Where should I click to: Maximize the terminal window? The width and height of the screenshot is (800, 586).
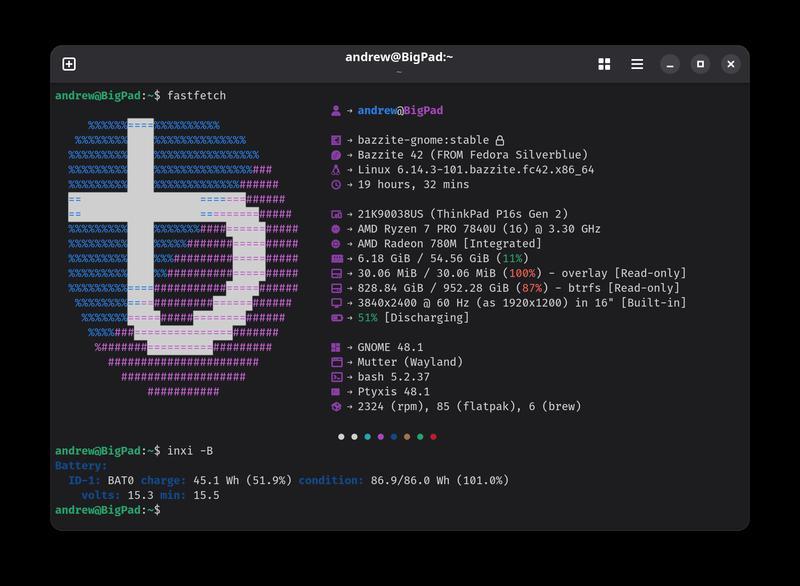click(700, 64)
